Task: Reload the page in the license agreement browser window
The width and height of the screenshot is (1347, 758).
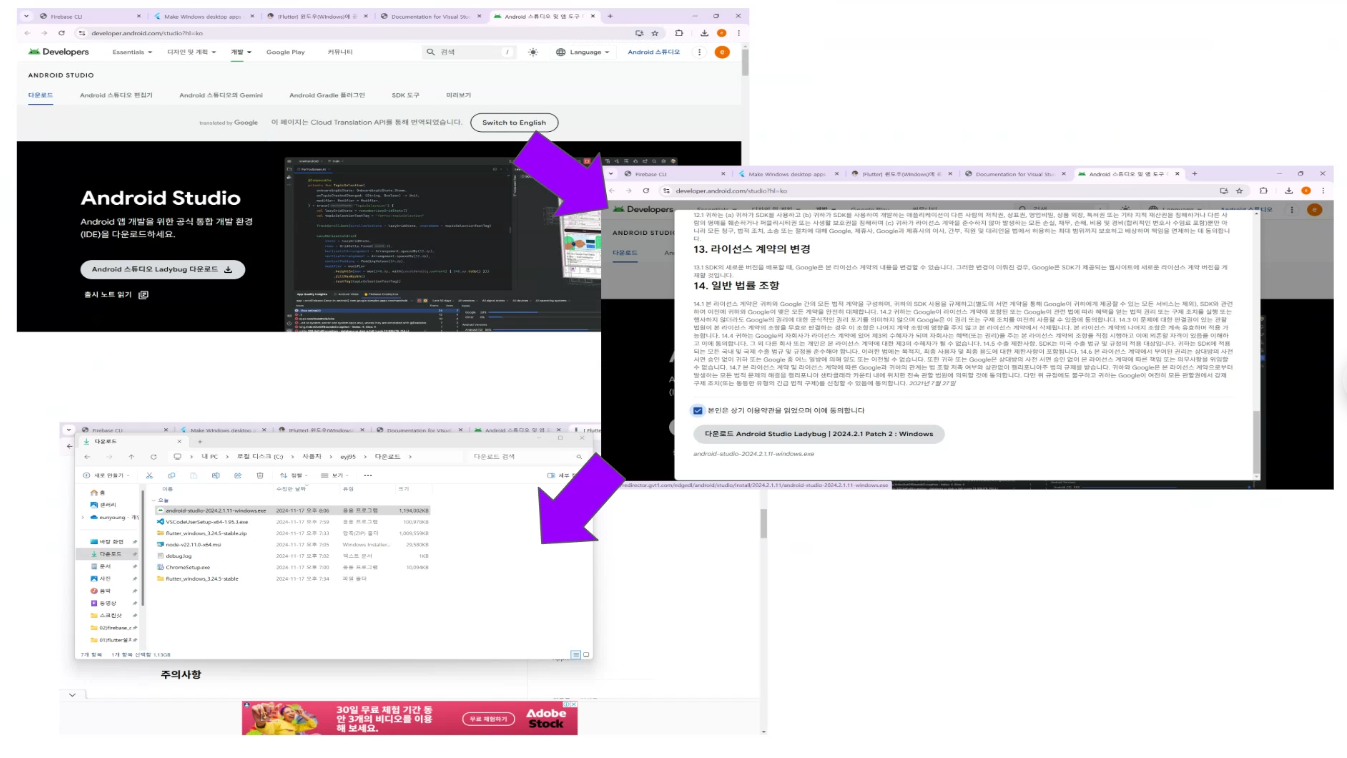Action: click(647, 190)
